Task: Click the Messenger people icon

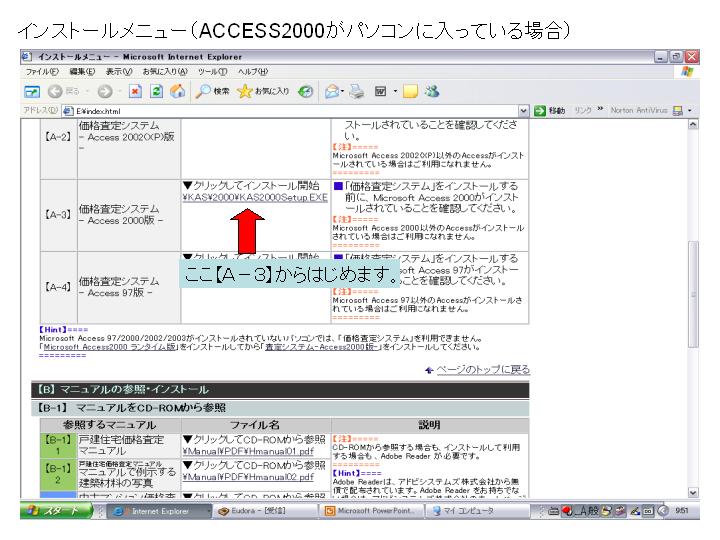Action: (432, 91)
